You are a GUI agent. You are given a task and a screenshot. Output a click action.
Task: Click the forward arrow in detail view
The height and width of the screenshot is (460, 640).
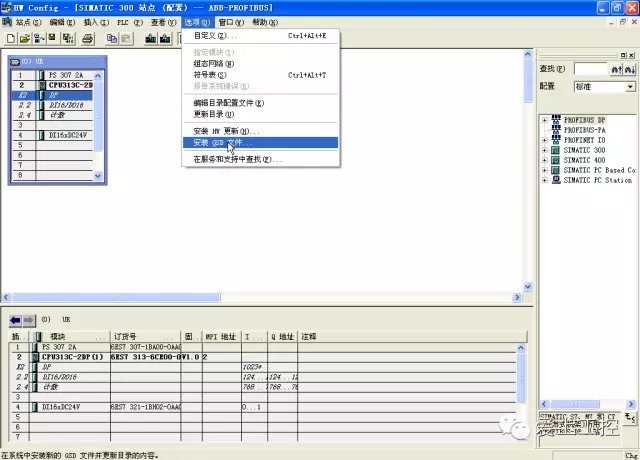29,320
